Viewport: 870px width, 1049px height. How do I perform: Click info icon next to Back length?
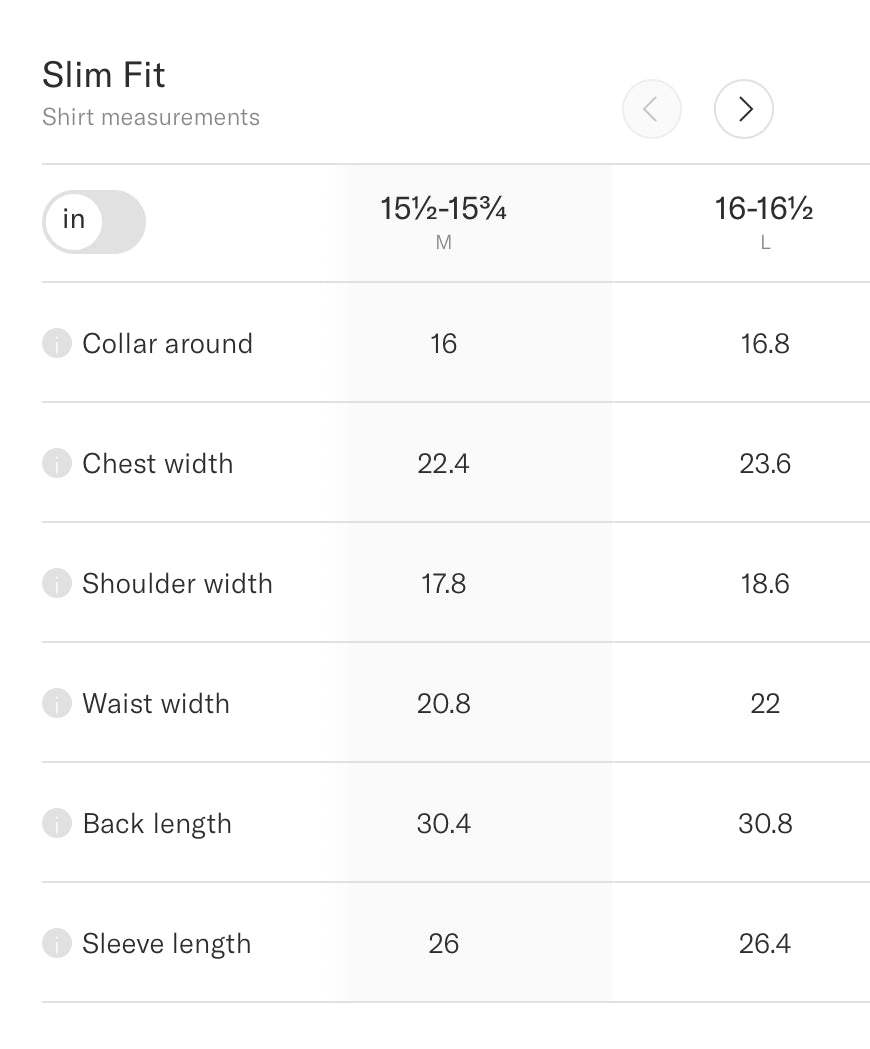57,824
